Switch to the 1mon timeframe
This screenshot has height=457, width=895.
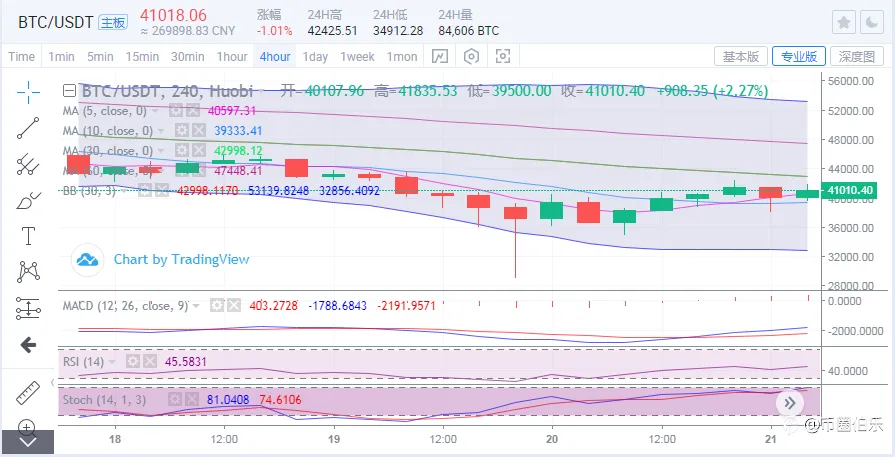point(402,56)
